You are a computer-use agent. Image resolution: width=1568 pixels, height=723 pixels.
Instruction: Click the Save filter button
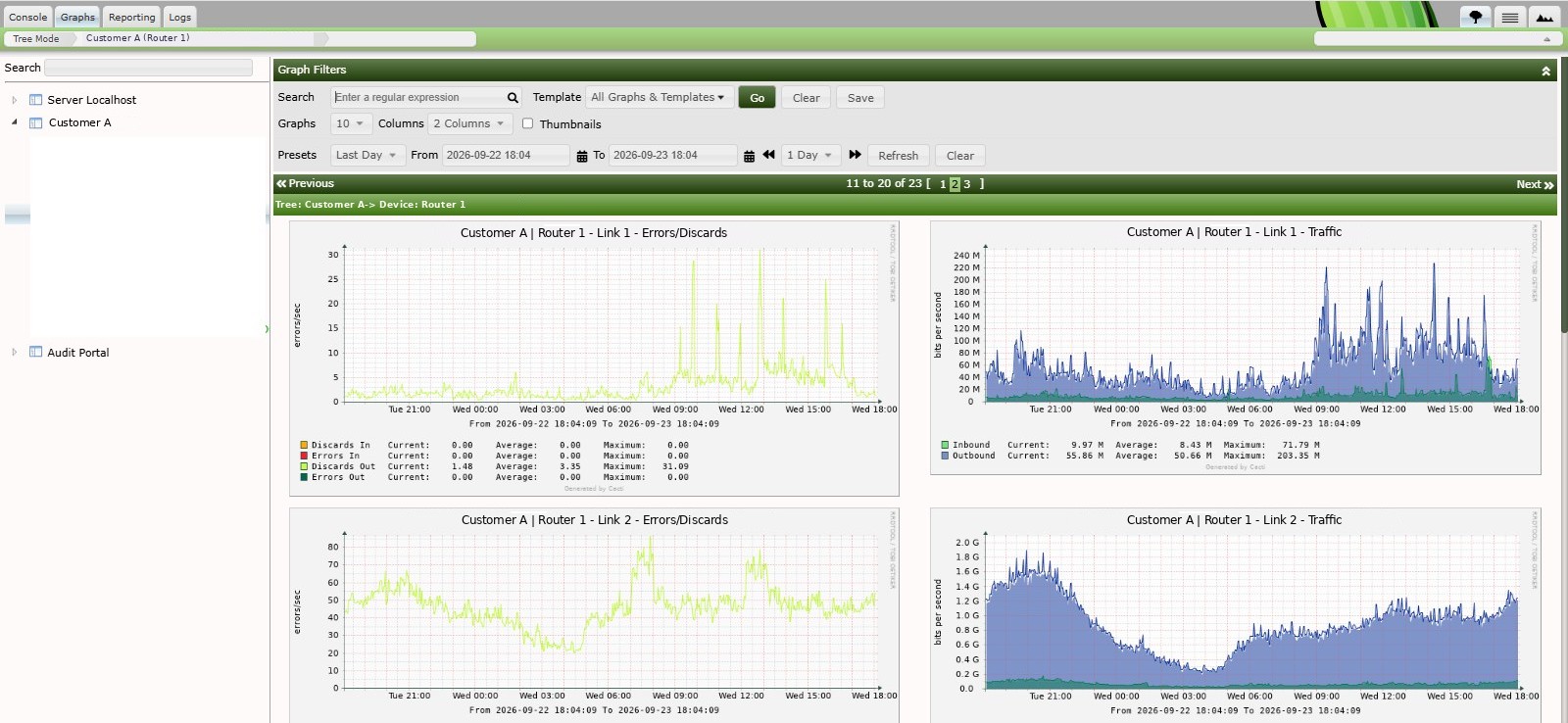[860, 98]
